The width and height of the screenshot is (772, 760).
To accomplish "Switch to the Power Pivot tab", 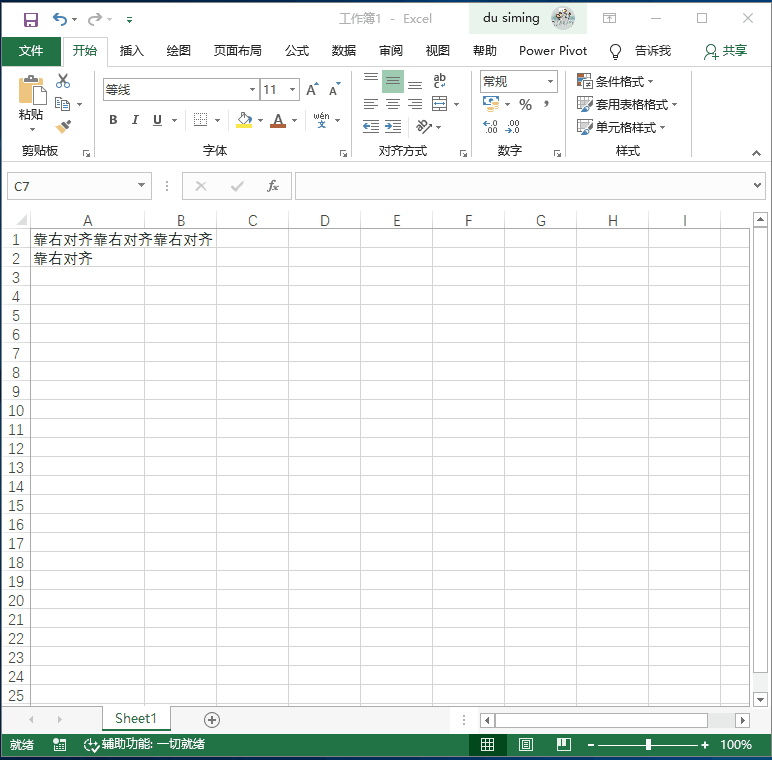I will [x=553, y=51].
